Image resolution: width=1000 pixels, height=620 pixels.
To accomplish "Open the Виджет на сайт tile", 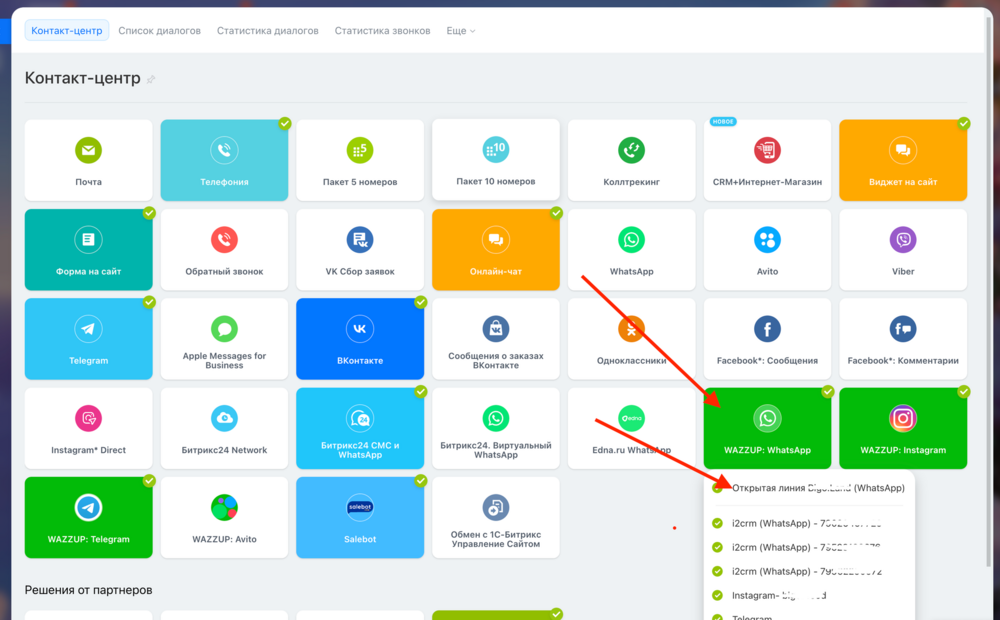I will pos(904,160).
